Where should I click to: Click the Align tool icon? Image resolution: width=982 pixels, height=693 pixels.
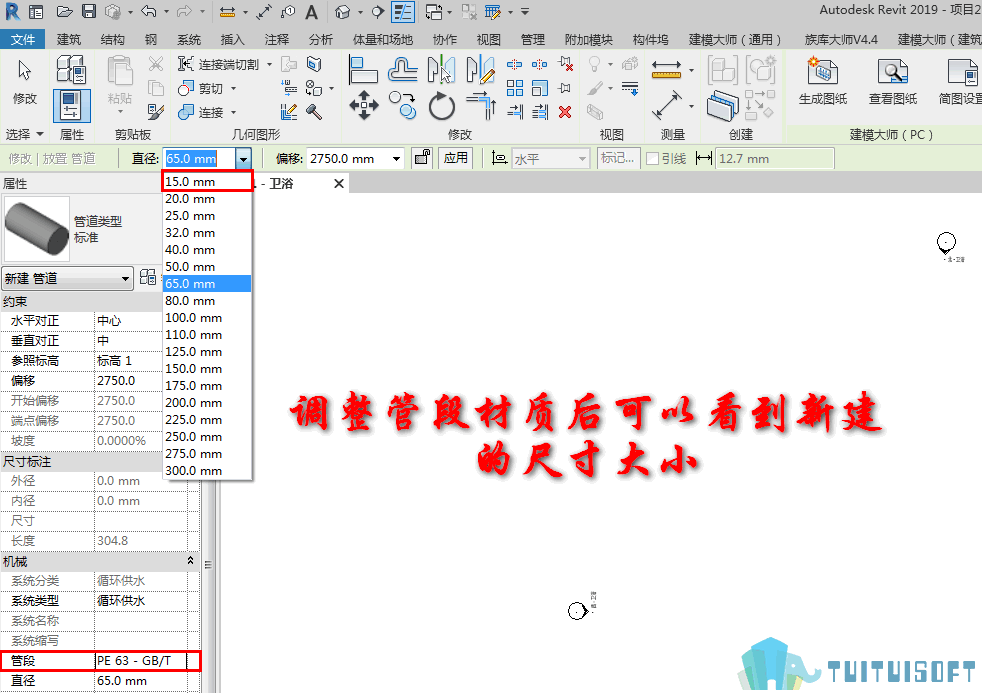click(x=363, y=69)
